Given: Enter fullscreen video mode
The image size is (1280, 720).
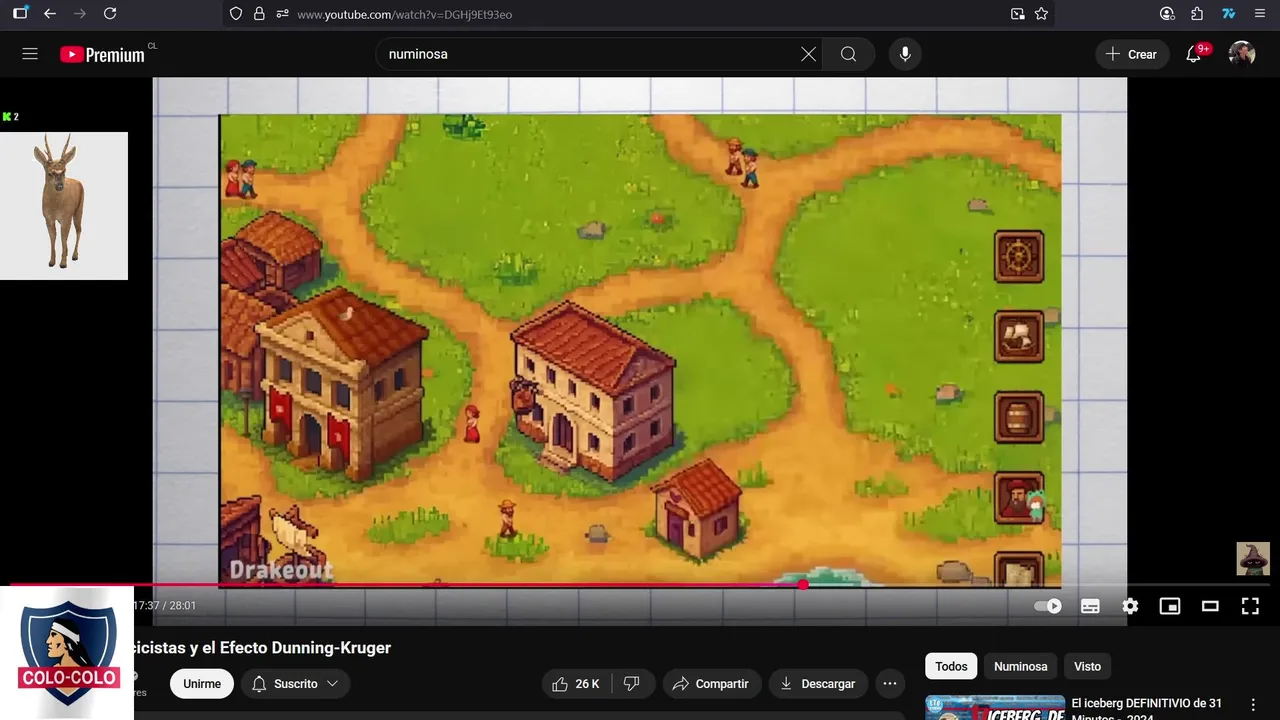Looking at the screenshot, I should click(x=1250, y=606).
